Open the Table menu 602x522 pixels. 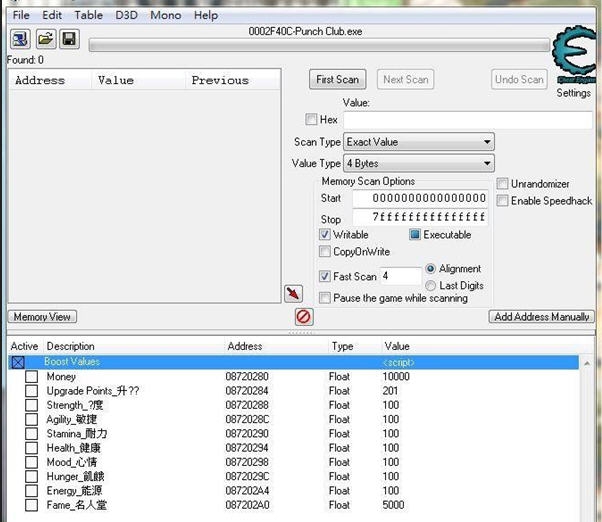point(88,16)
